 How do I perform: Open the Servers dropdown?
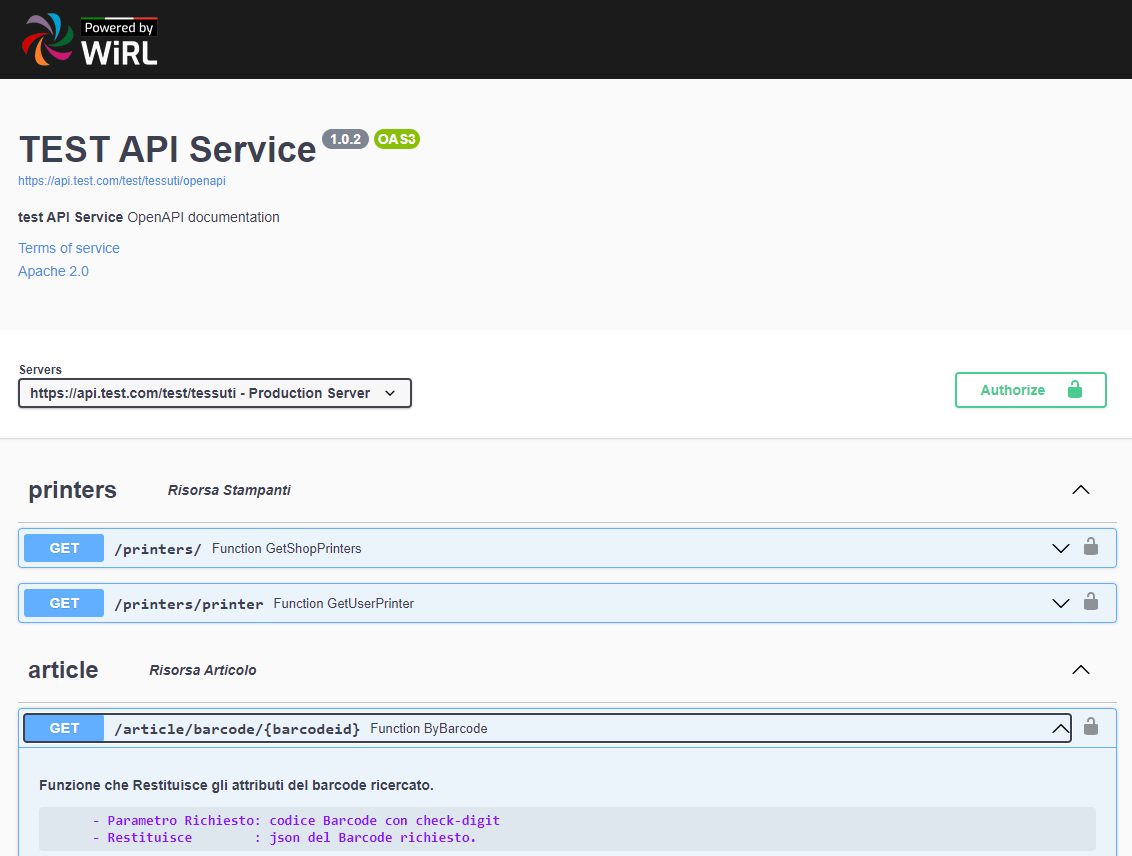pyautogui.click(x=214, y=393)
